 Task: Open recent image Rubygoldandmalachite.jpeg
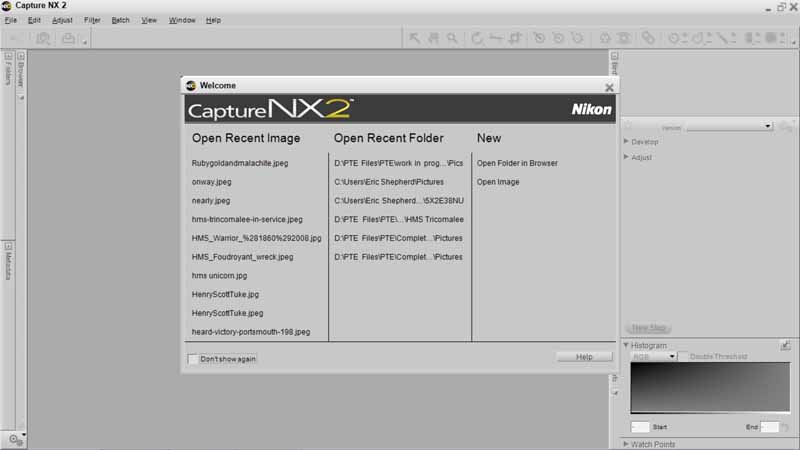click(240, 163)
